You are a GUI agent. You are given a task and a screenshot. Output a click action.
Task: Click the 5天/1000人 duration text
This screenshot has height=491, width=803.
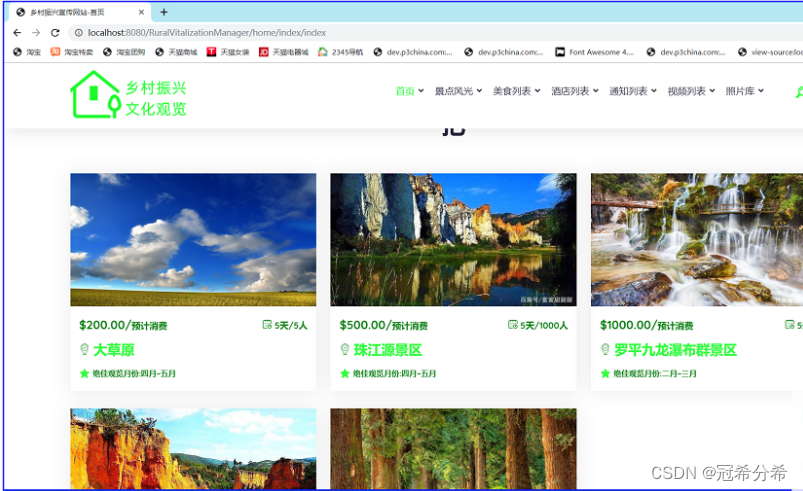544,325
